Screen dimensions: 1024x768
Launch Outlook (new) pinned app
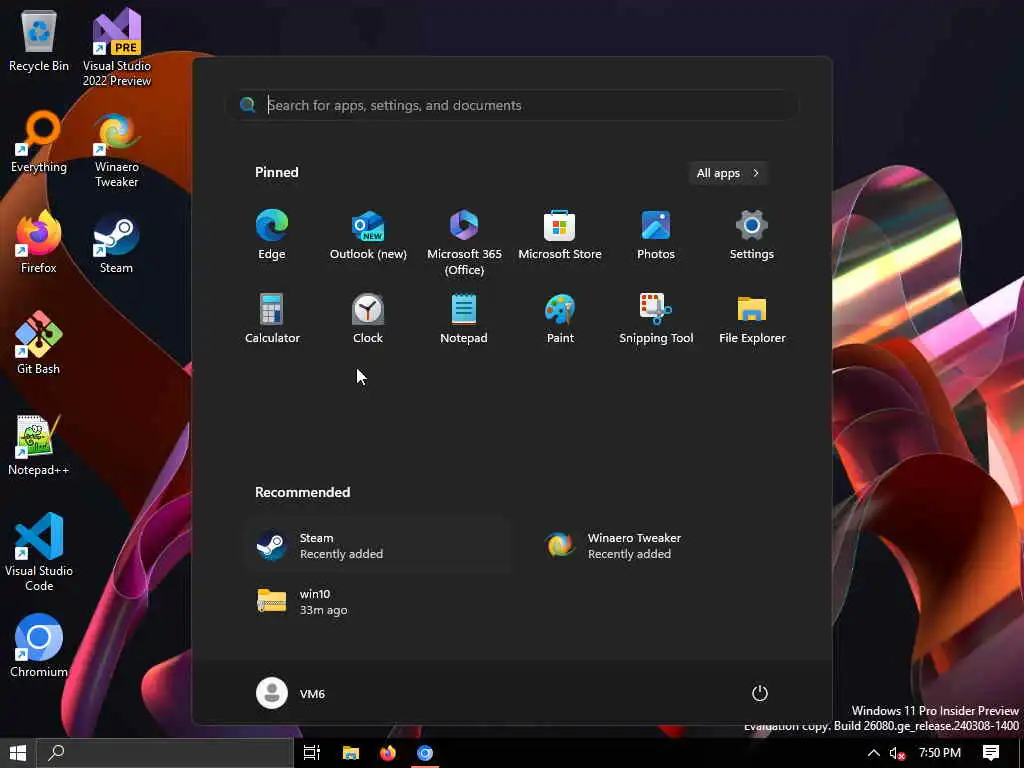tap(368, 235)
